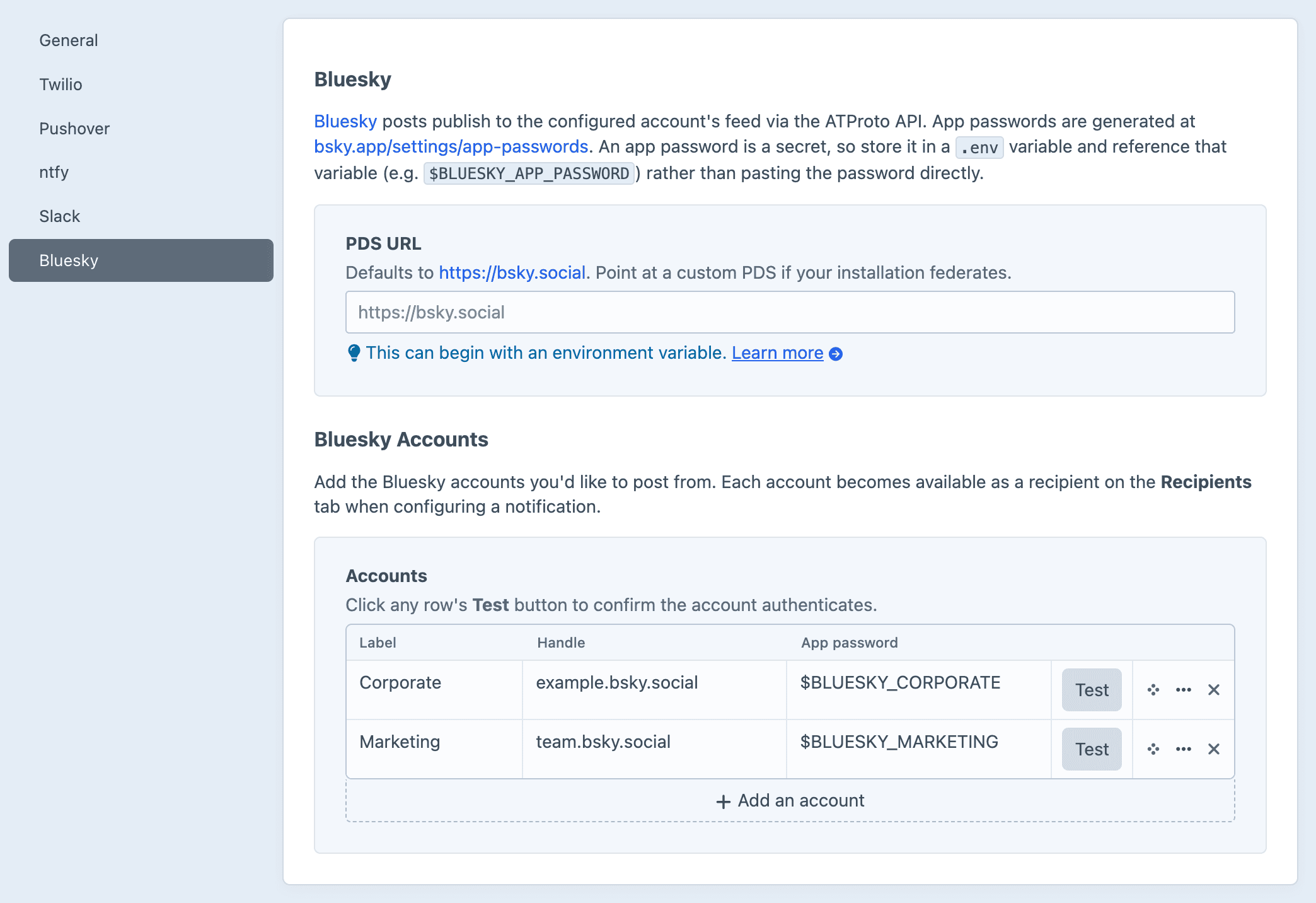Test the Corporate account authentication
Image resolution: width=1316 pixels, height=903 pixels.
[1092, 690]
